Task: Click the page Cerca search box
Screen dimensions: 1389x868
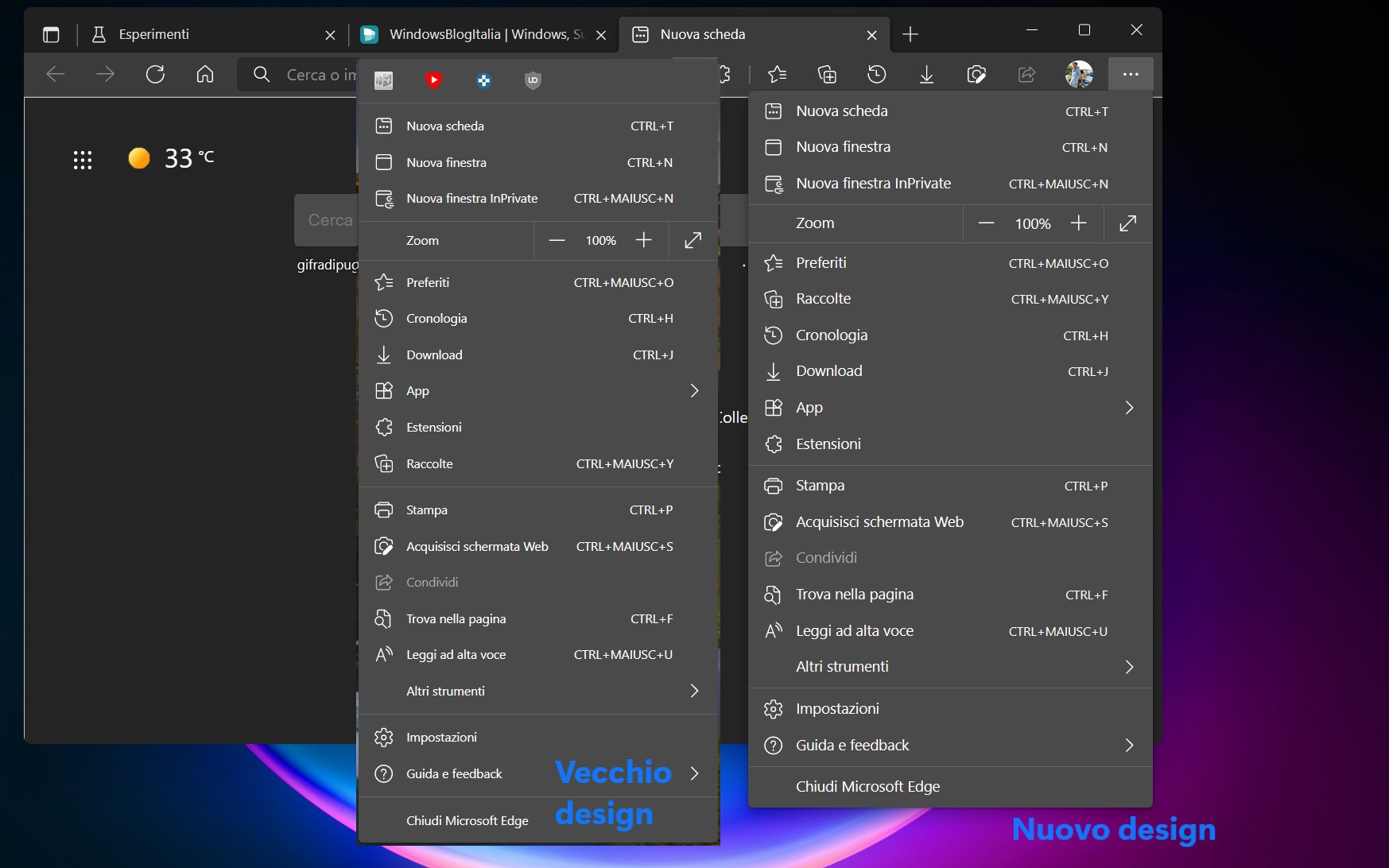Action: pyautogui.click(x=328, y=220)
